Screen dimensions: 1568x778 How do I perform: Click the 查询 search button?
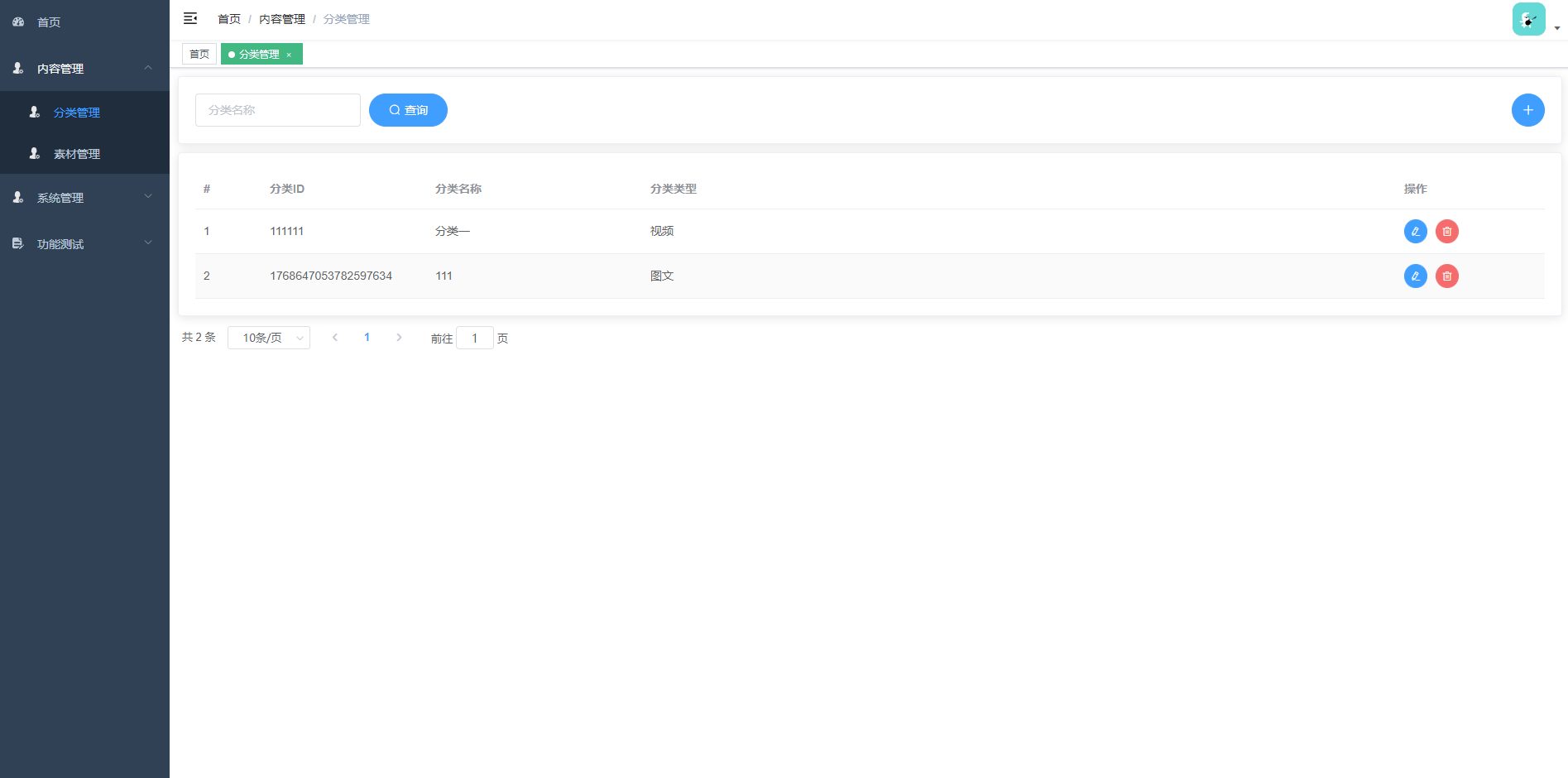(x=408, y=110)
